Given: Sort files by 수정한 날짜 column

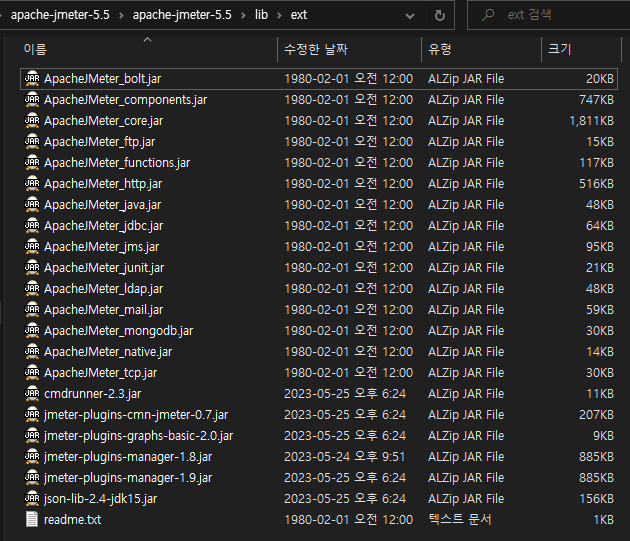Looking at the screenshot, I should coord(316,49).
